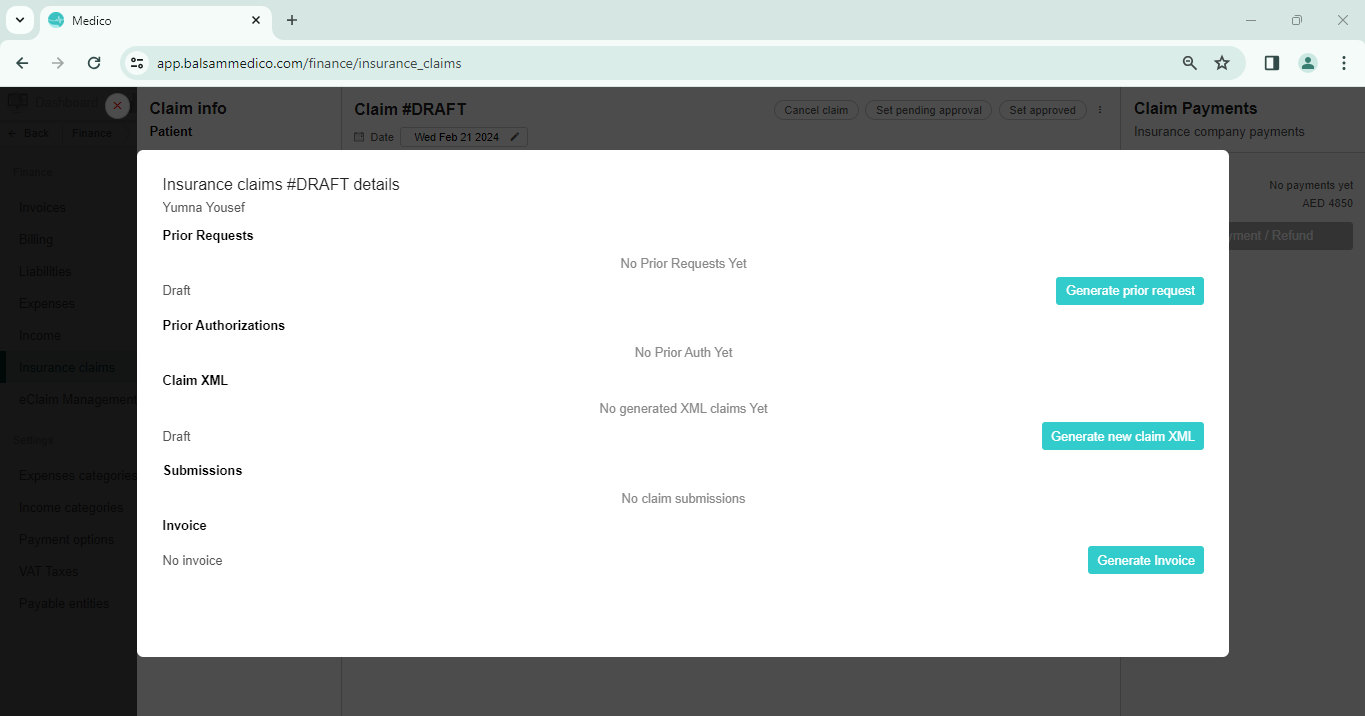The image size is (1365, 716).
Task: Click the calendar icon beside the claim Date
Action: 360,137
